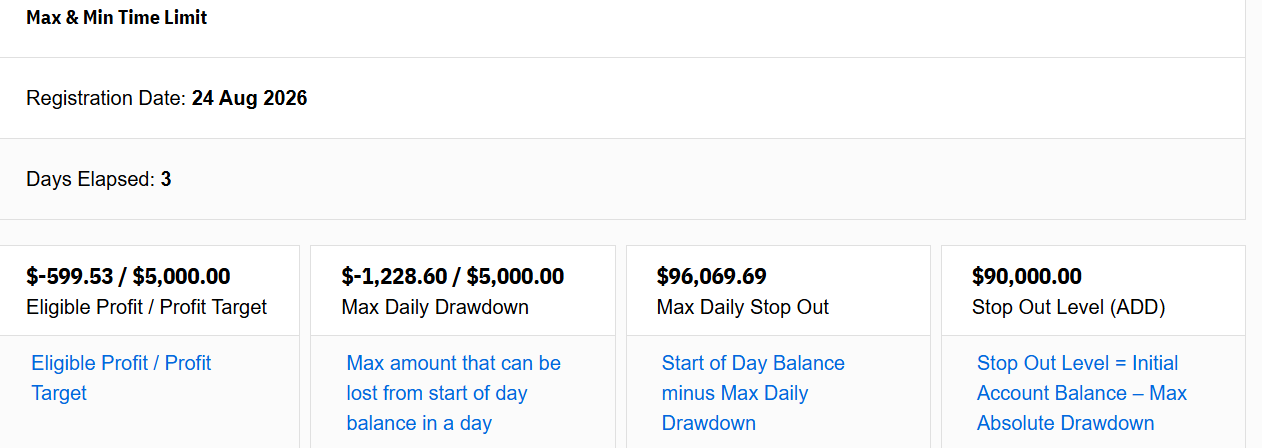Open the blue Eligible Profit / Profit Target link

click(x=121, y=378)
